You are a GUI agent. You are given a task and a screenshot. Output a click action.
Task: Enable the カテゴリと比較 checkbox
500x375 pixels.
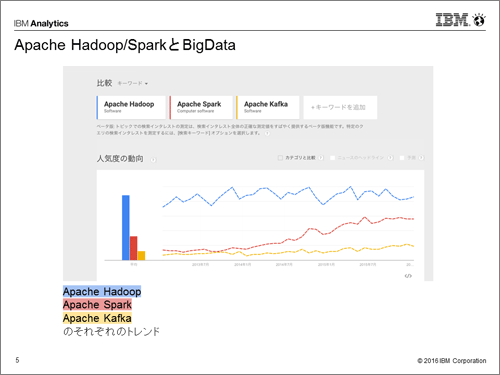(x=280, y=158)
